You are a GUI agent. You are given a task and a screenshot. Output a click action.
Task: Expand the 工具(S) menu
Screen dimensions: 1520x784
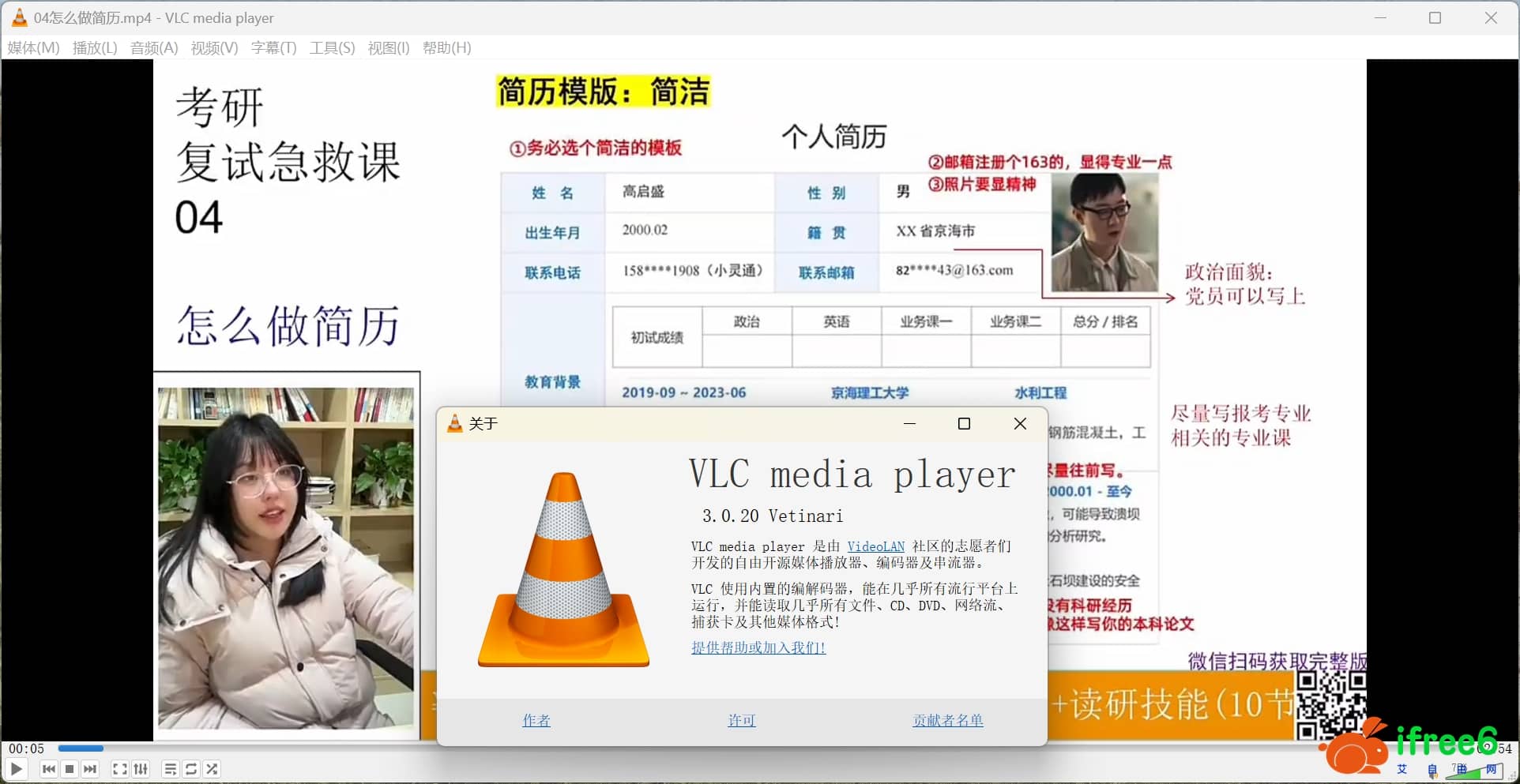point(332,48)
